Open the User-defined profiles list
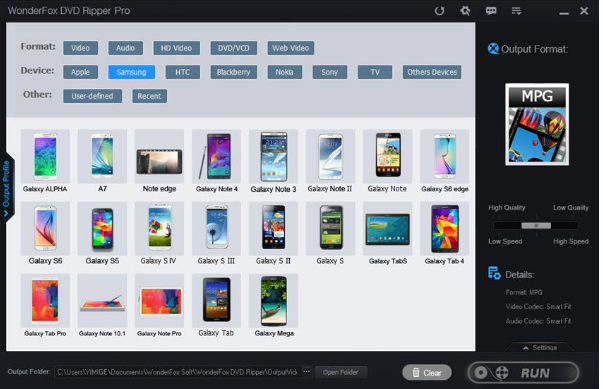Image resolution: width=603 pixels, height=389 pixels. pos(92,96)
